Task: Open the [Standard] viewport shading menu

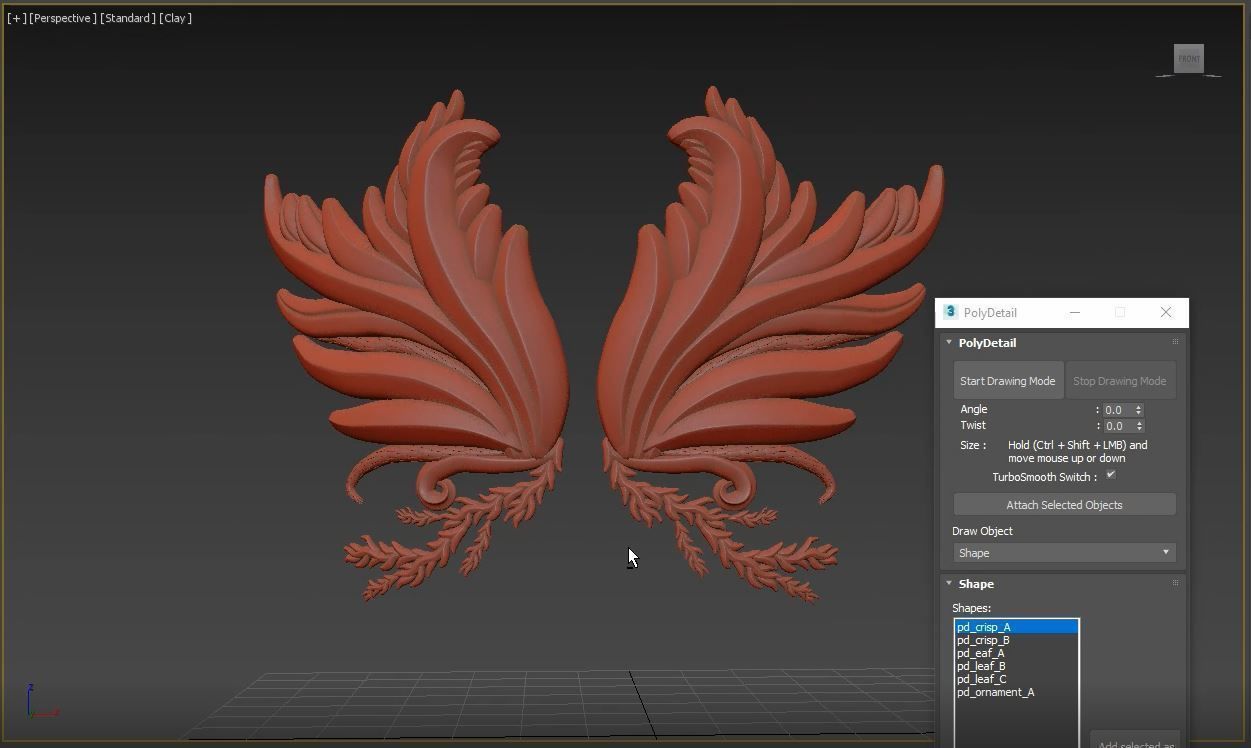Action: click(x=127, y=18)
